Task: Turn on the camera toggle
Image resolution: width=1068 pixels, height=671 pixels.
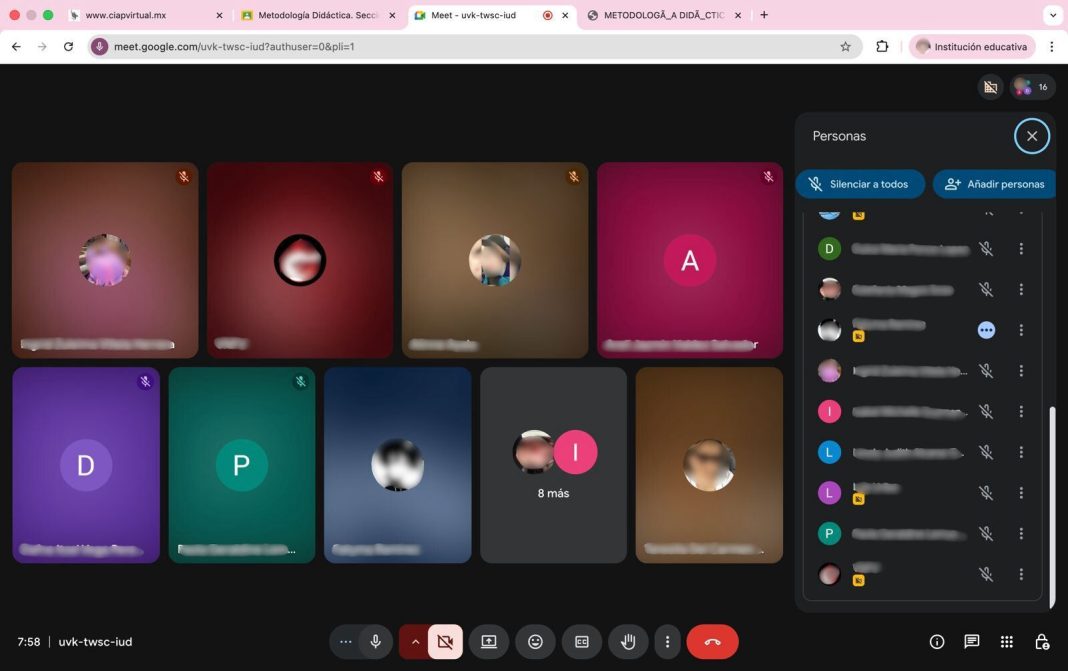Action: point(445,642)
